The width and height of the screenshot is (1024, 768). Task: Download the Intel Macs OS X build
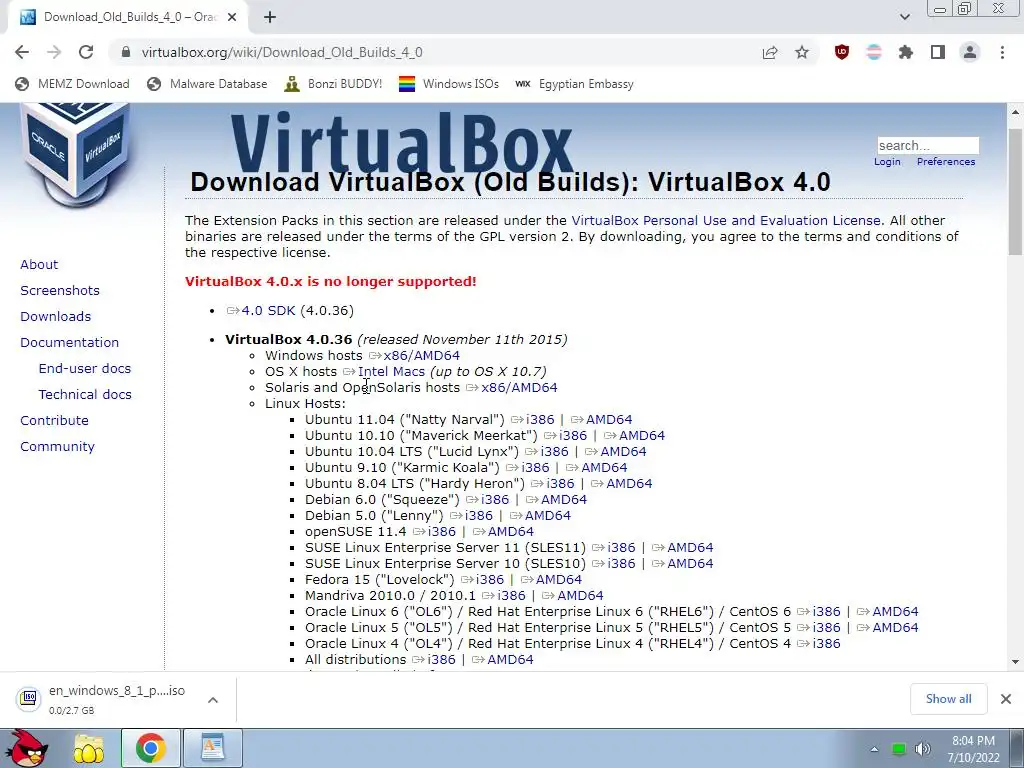391,372
